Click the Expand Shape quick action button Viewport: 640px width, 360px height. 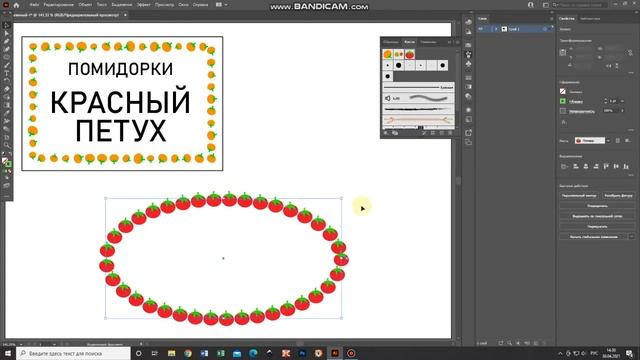pyautogui.click(x=618, y=196)
